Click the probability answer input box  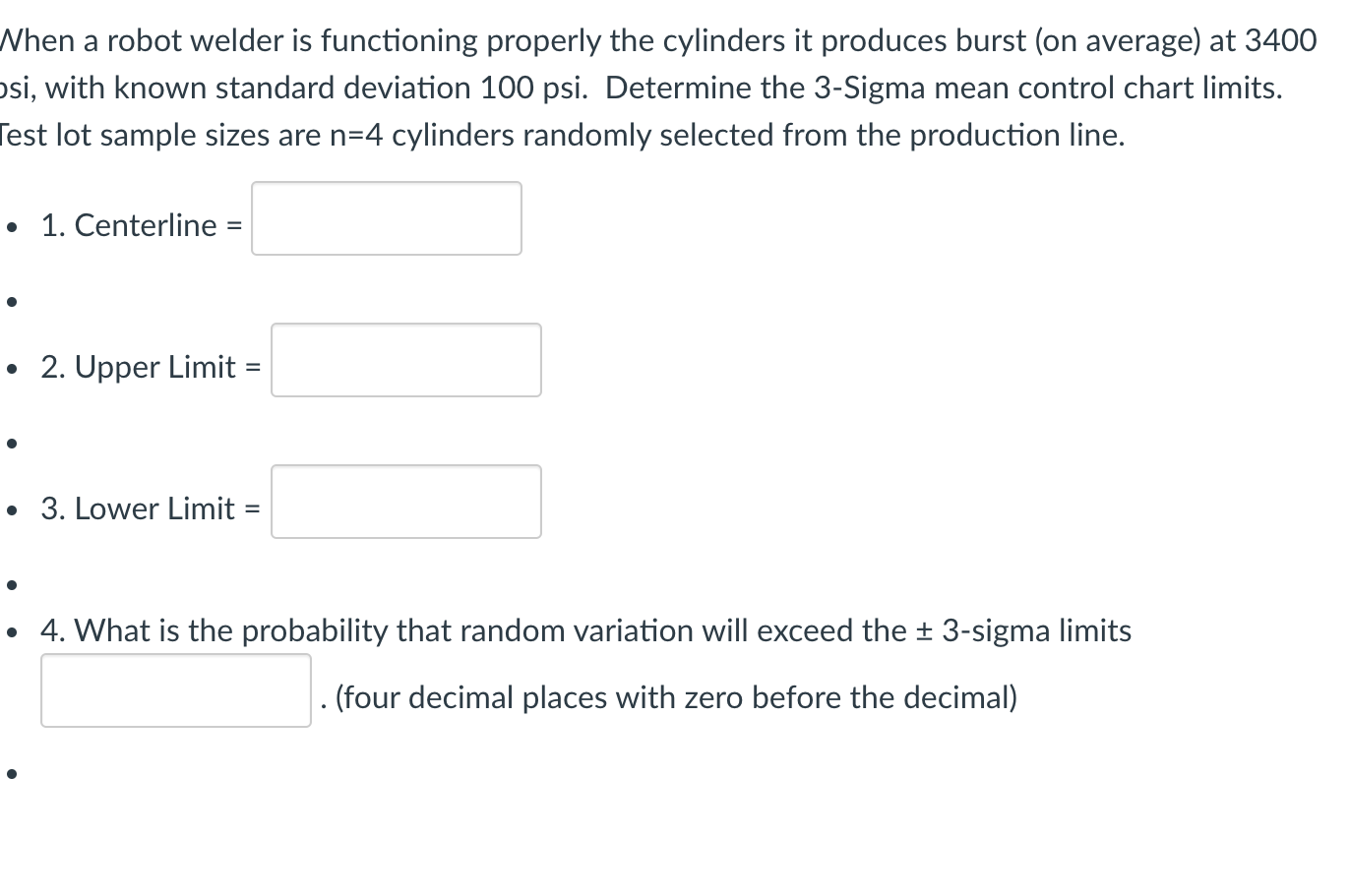point(176,690)
